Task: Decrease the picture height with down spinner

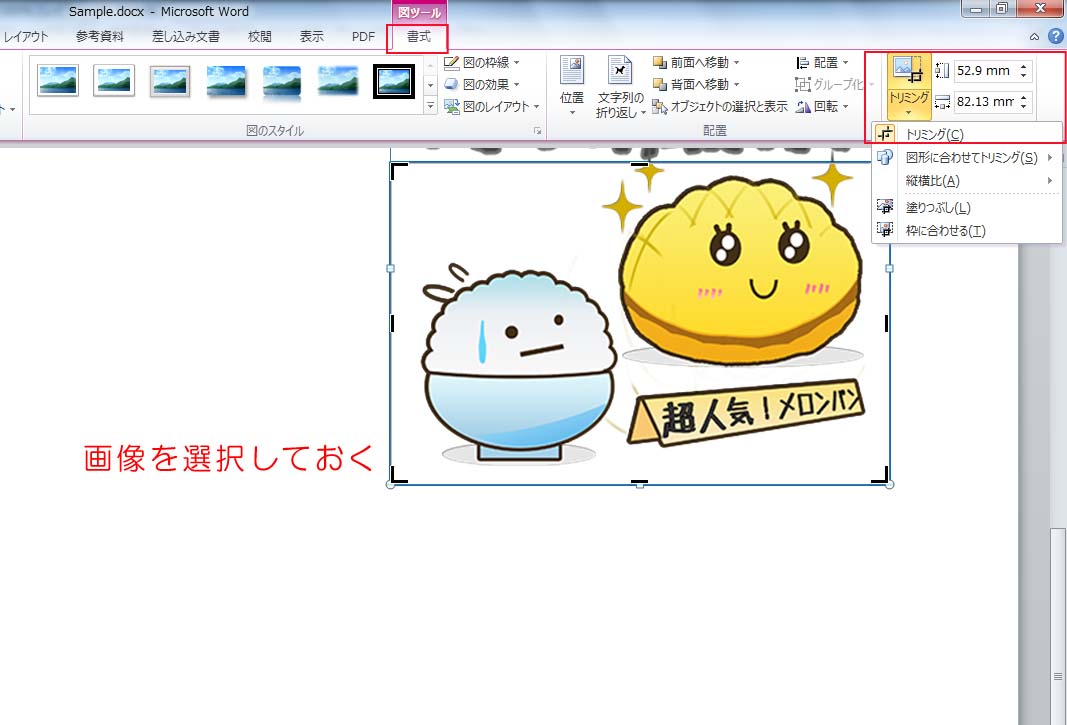Action: point(1024,76)
